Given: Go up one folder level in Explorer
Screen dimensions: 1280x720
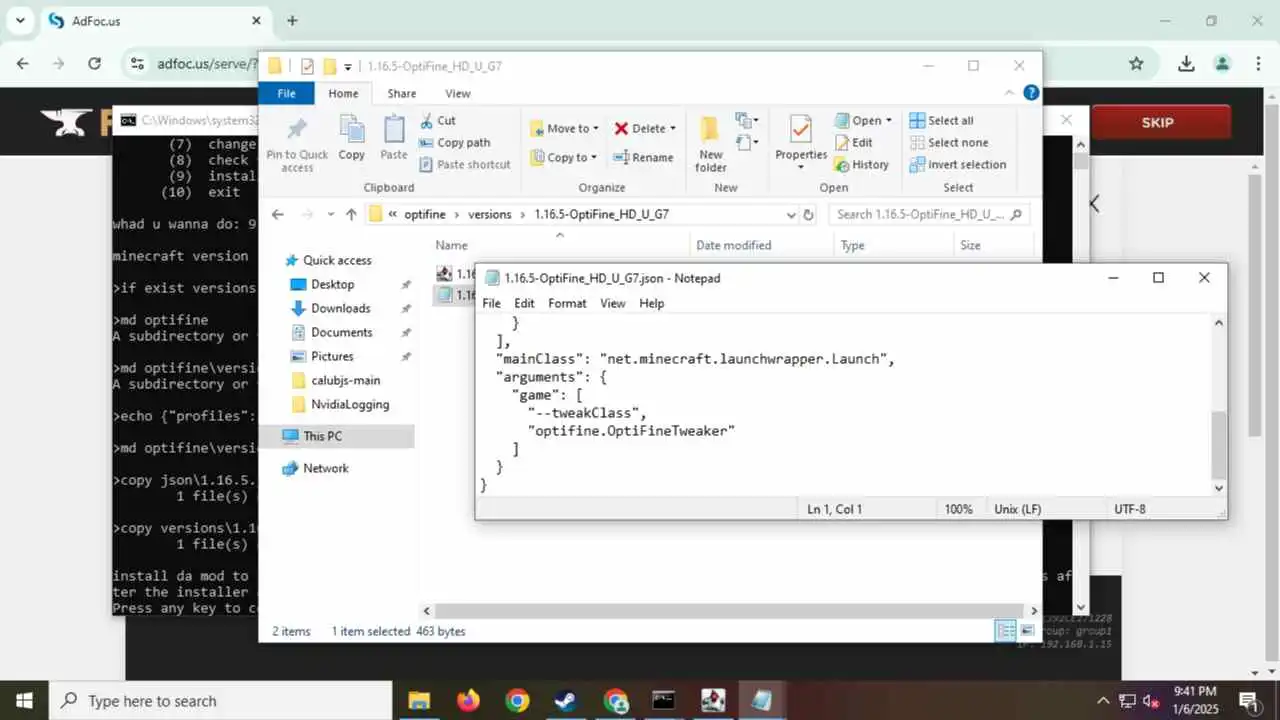Looking at the screenshot, I should coord(351,214).
